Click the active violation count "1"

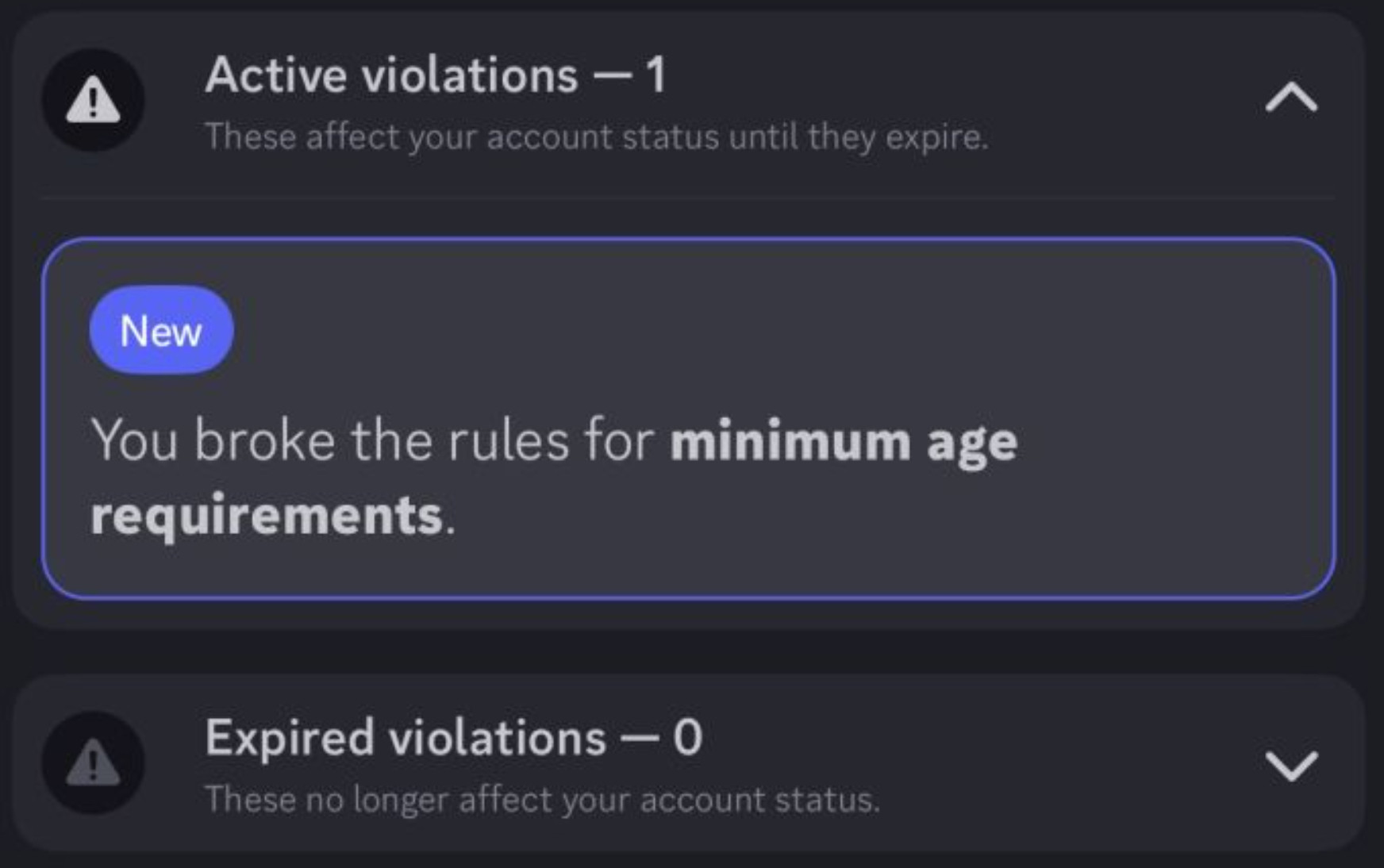[x=655, y=75]
